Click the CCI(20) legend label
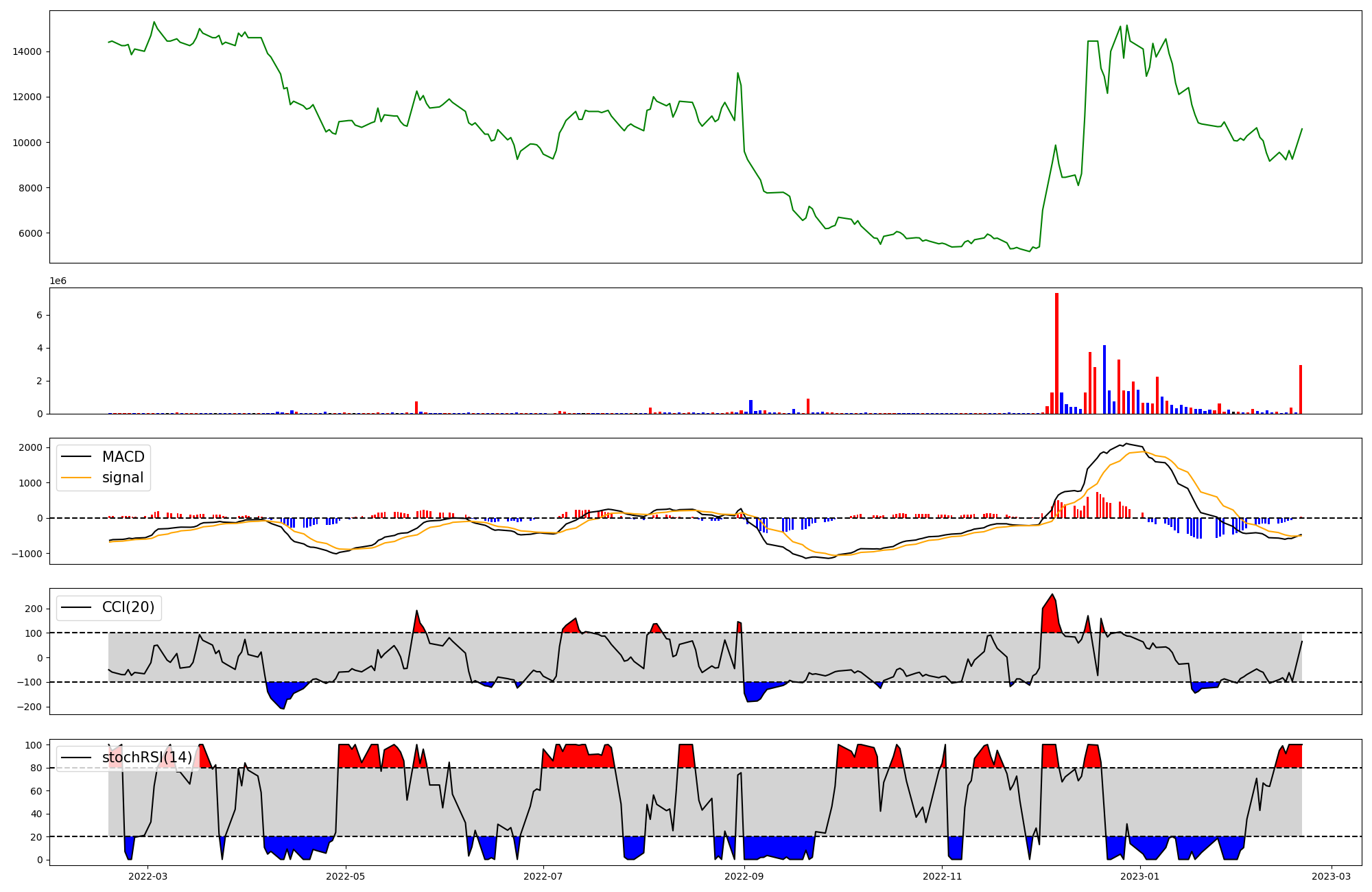This screenshot has width=1372, height=892. [x=128, y=607]
